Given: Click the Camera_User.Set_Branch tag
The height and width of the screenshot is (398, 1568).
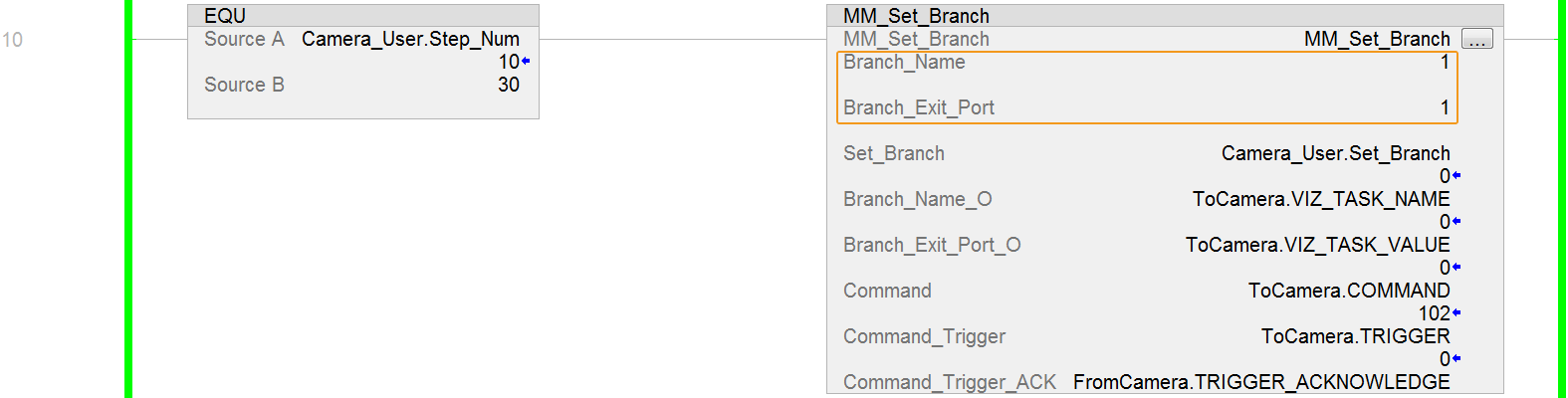Looking at the screenshot, I should point(1335,153).
